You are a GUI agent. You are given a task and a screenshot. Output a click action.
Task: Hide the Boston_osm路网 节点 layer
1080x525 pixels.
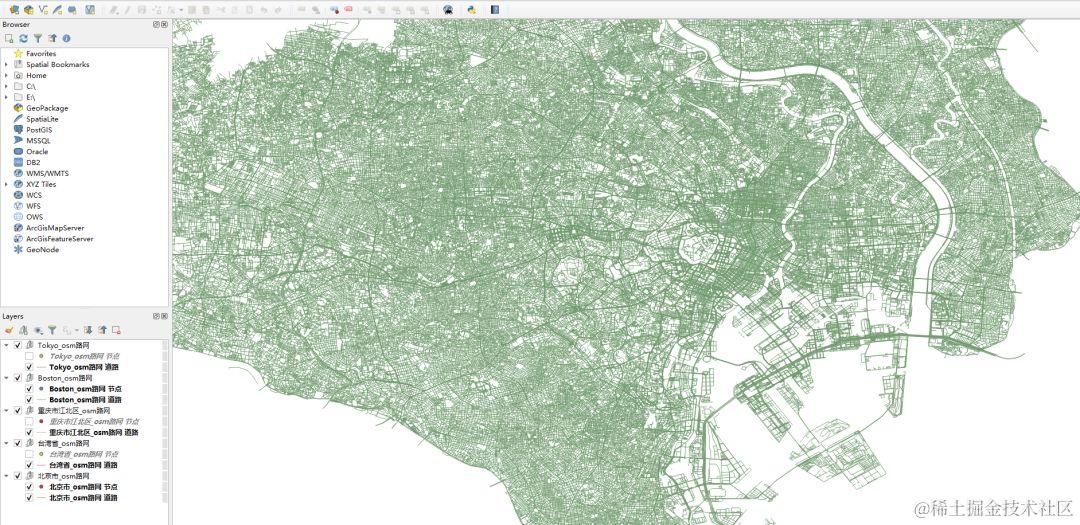click(29, 389)
